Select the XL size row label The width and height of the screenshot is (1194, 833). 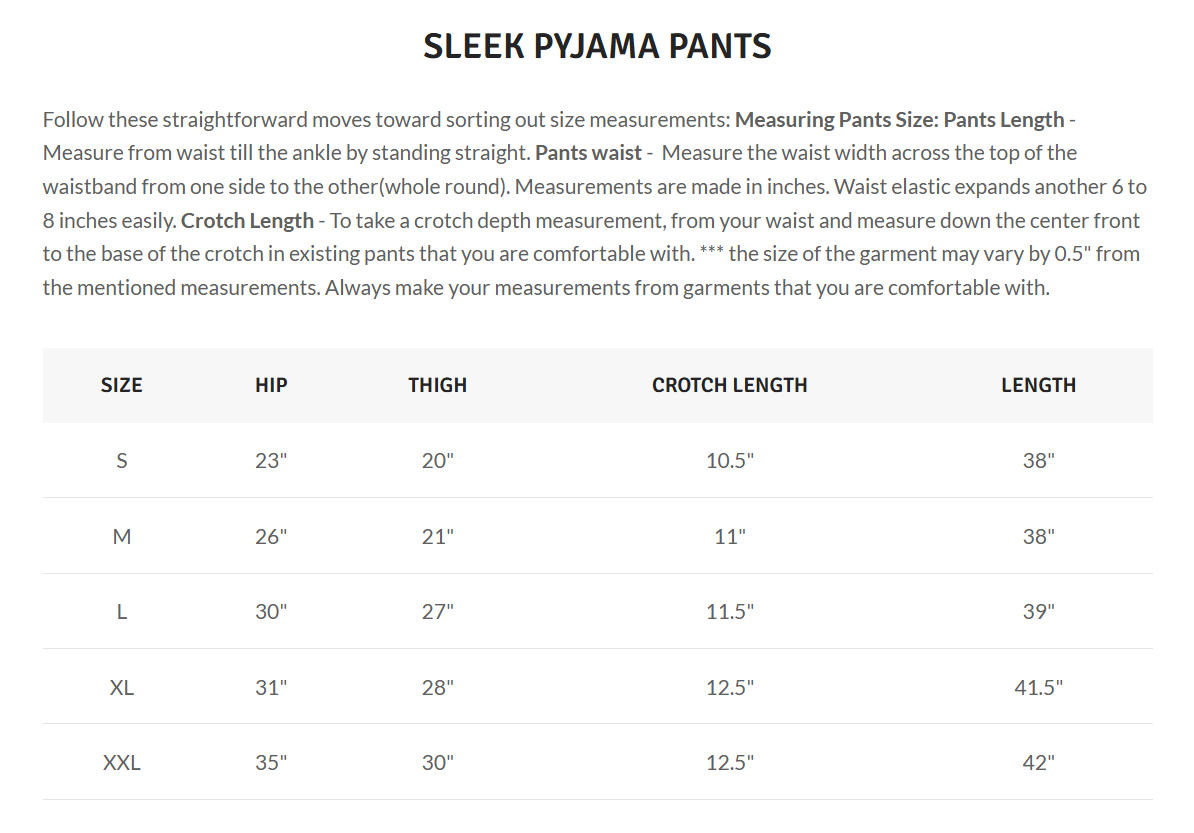[x=122, y=688]
